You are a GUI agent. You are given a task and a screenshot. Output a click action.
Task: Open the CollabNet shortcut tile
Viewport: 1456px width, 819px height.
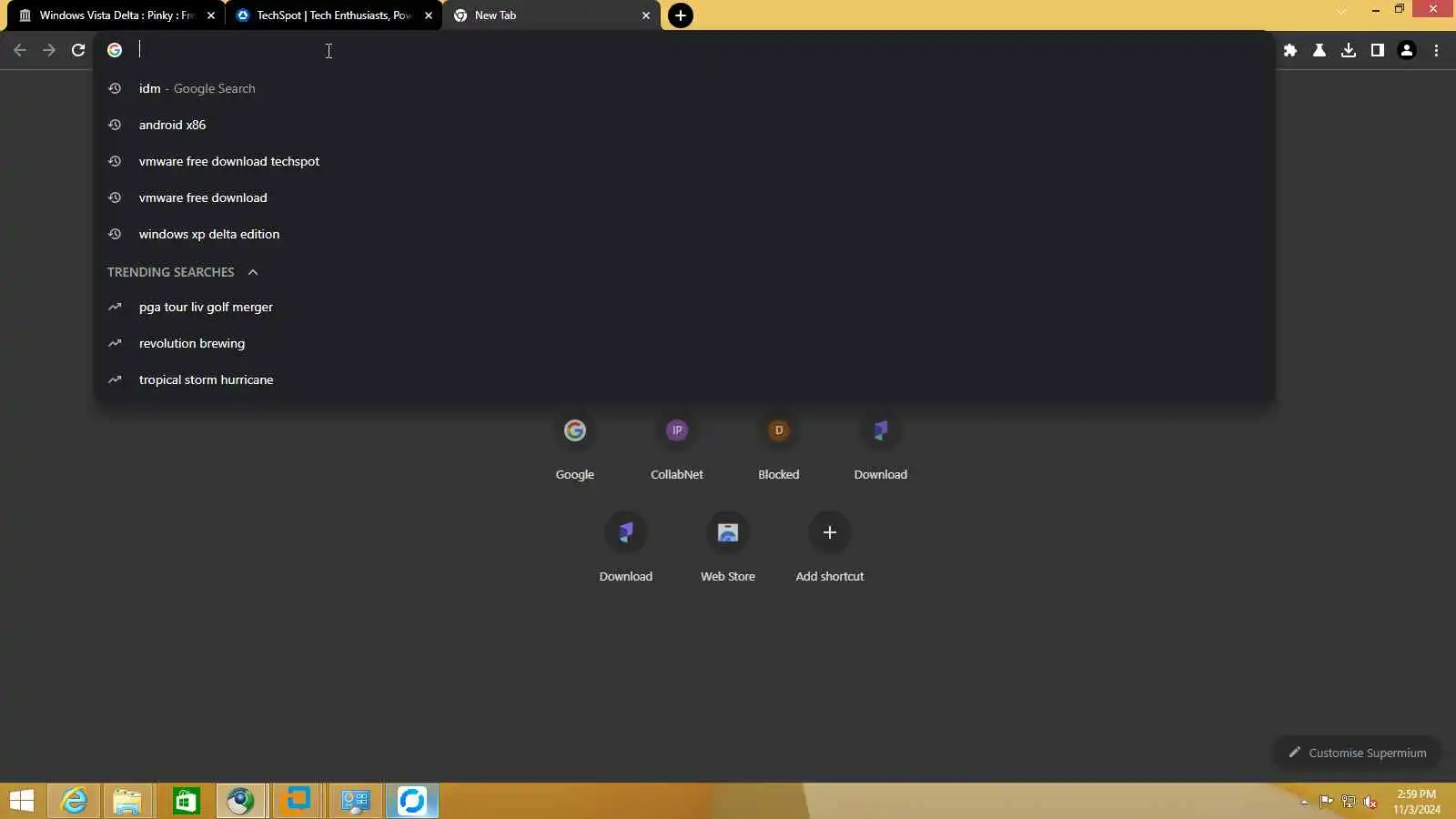677,446
